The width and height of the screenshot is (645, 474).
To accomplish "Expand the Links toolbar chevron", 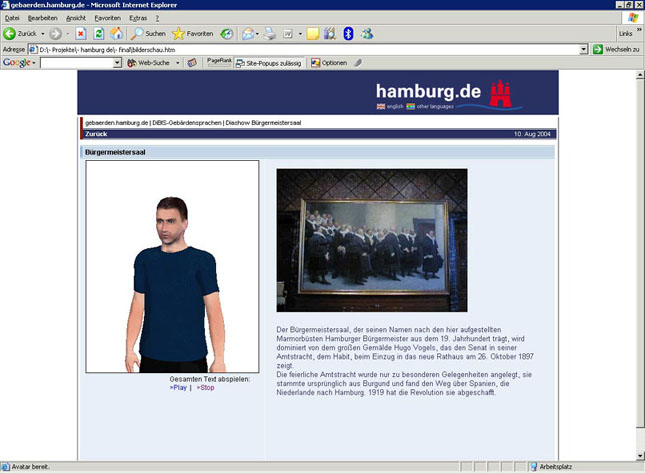I will (639, 30).
